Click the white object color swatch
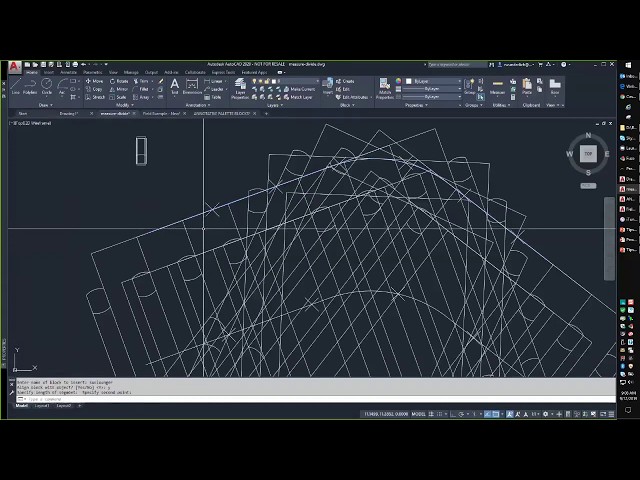 (x=408, y=81)
